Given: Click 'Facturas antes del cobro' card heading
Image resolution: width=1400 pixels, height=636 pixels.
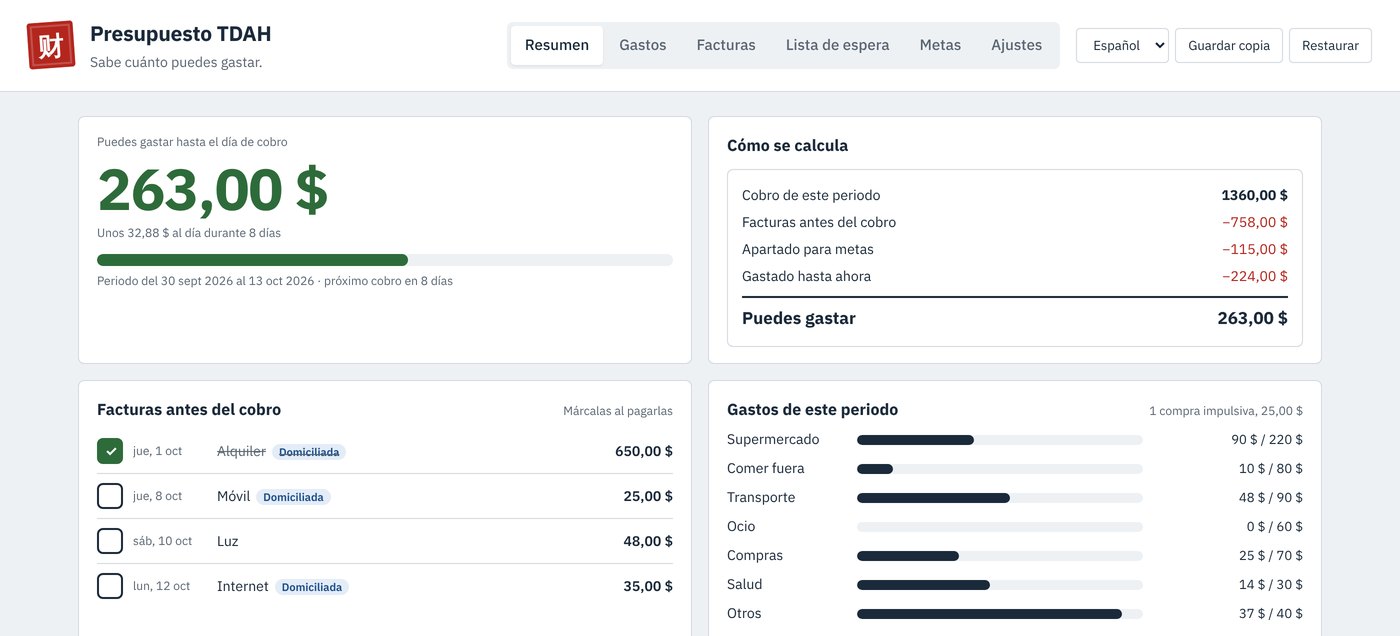Looking at the screenshot, I should (189, 409).
